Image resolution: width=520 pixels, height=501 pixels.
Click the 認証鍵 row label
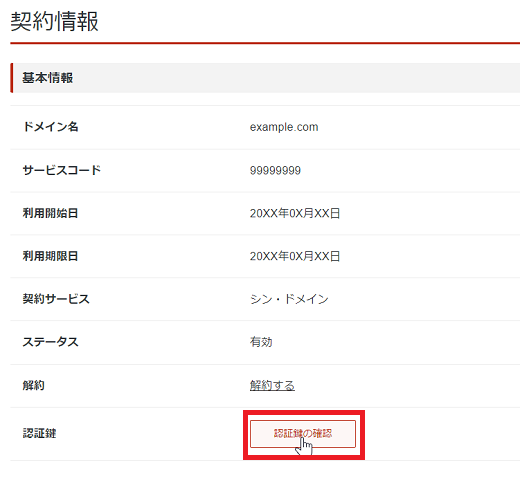click(x=39, y=433)
